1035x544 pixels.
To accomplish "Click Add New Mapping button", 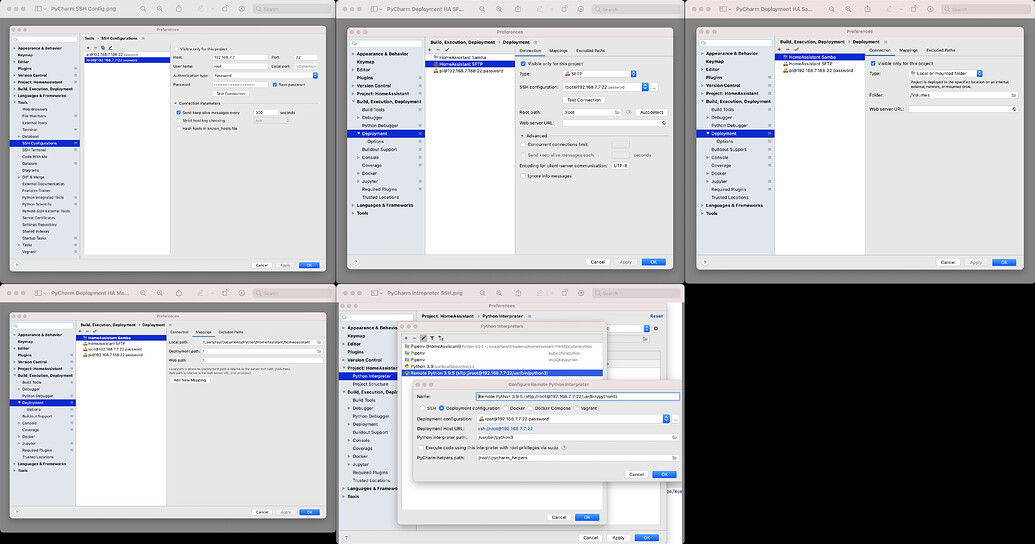I will [x=190, y=380].
